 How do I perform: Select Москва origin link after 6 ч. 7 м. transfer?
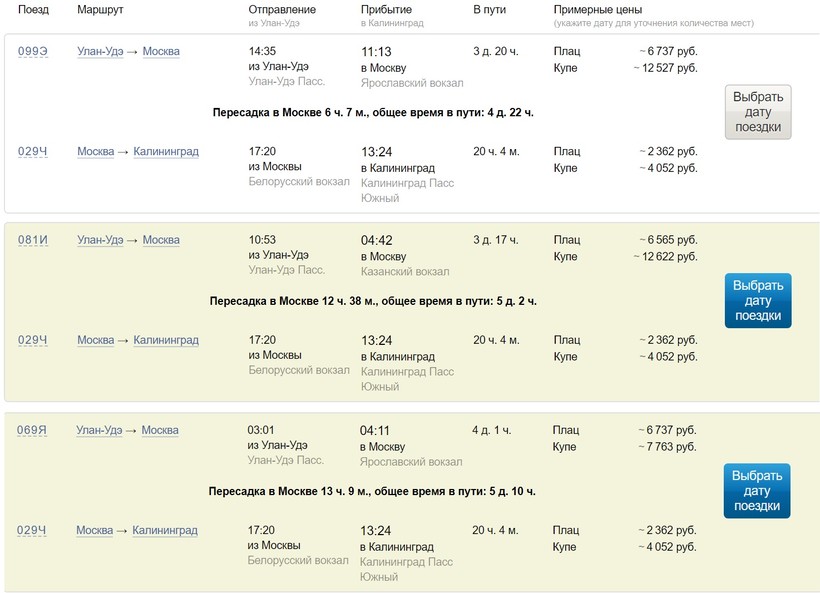96,151
